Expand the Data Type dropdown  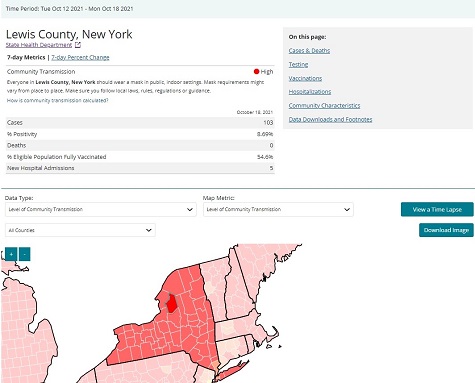coord(101,210)
